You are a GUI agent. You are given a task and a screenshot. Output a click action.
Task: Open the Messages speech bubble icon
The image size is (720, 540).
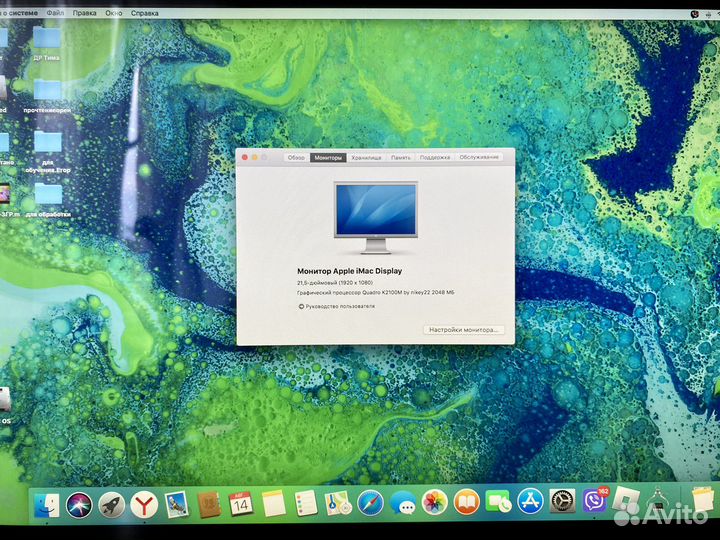403,502
